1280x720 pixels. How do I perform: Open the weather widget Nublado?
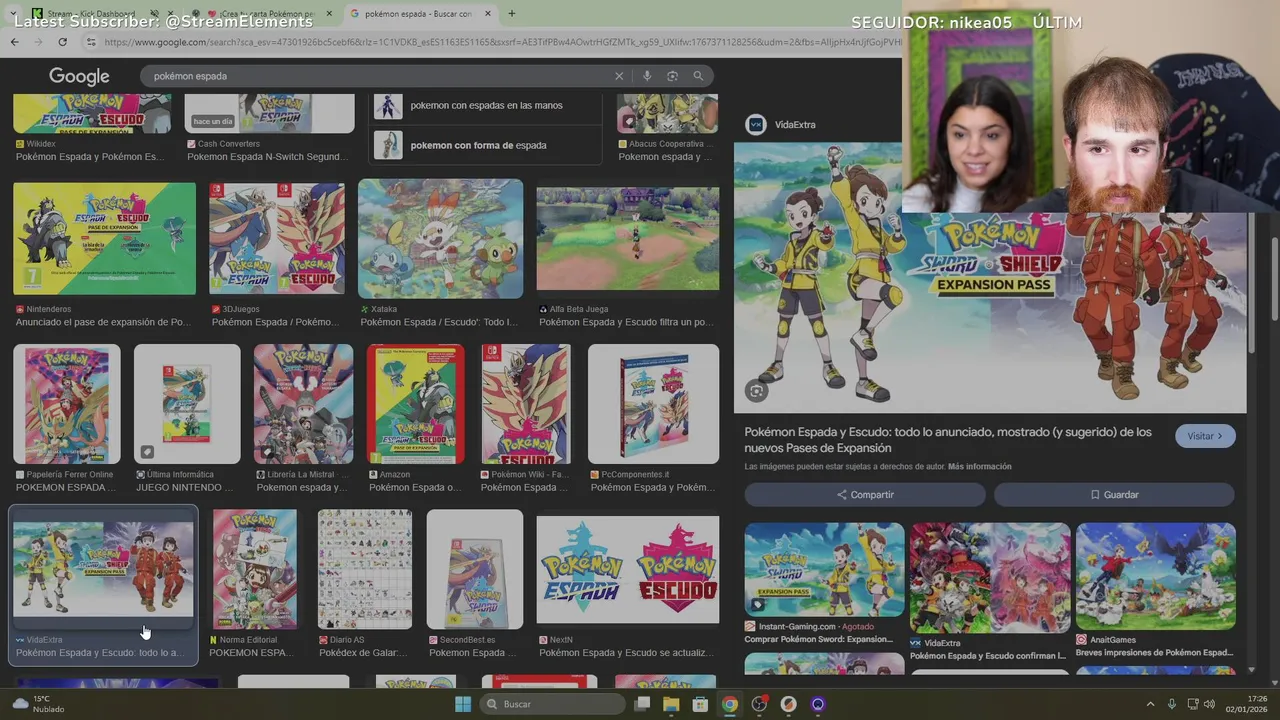click(x=38, y=704)
